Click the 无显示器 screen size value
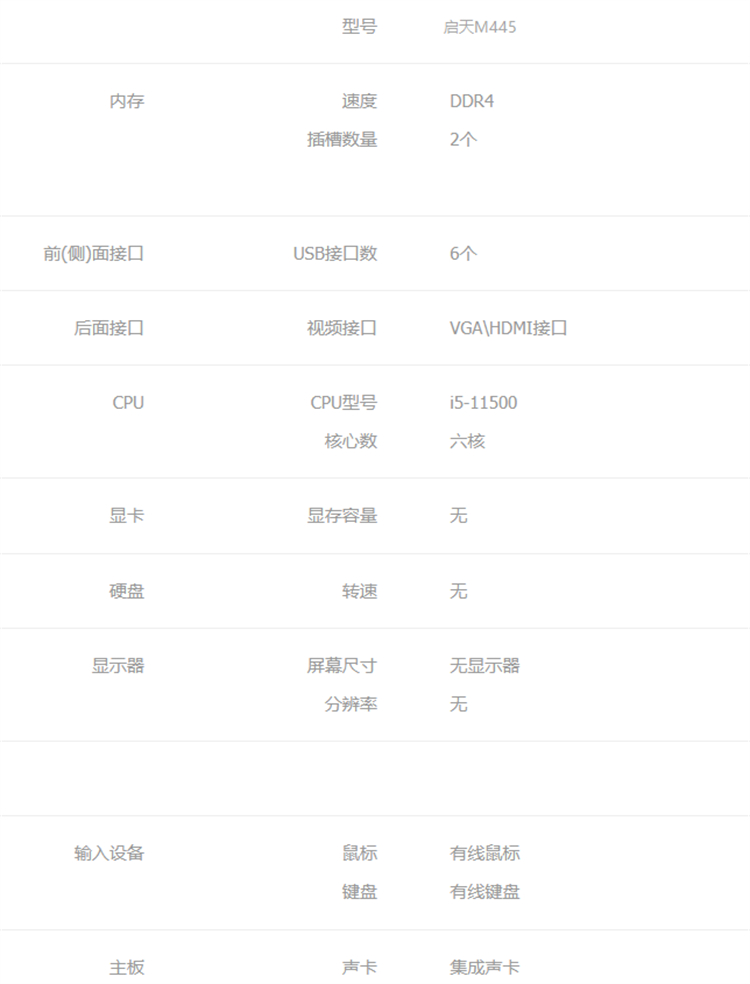This screenshot has height=984, width=750. pyautogui.click(x=484, y=666)
